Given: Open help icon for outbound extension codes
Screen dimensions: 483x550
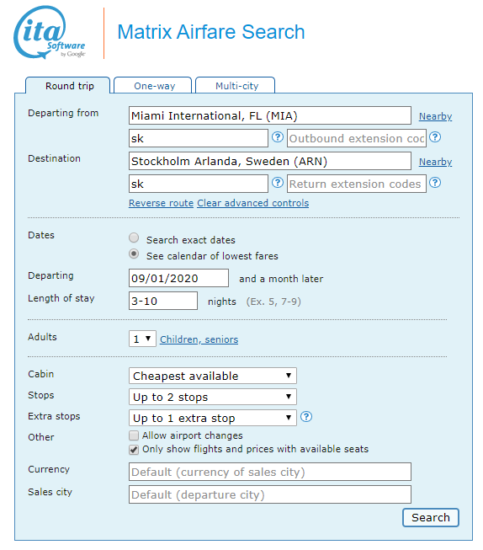Looking at the screenshot, I should [435, 137].
